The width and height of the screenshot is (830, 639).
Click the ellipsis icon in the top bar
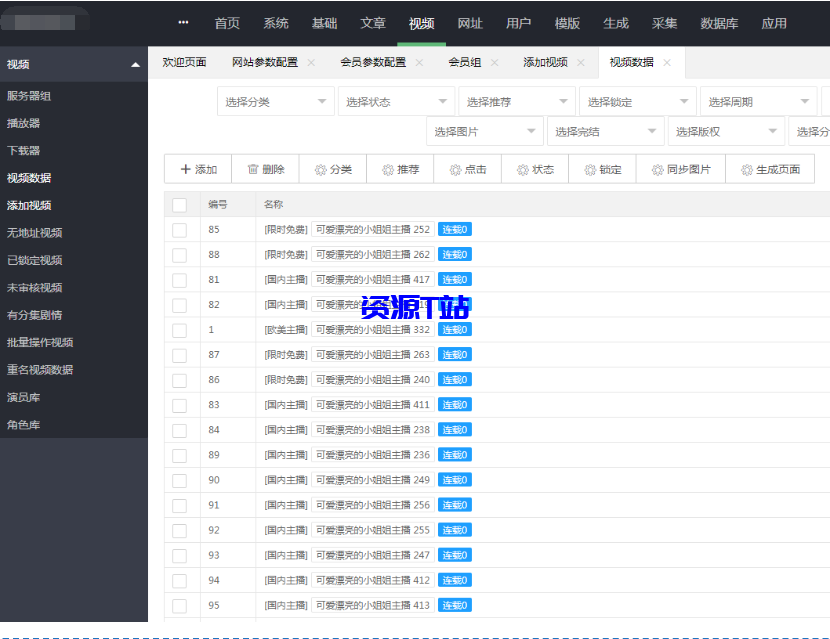click(x=182, y=22)
